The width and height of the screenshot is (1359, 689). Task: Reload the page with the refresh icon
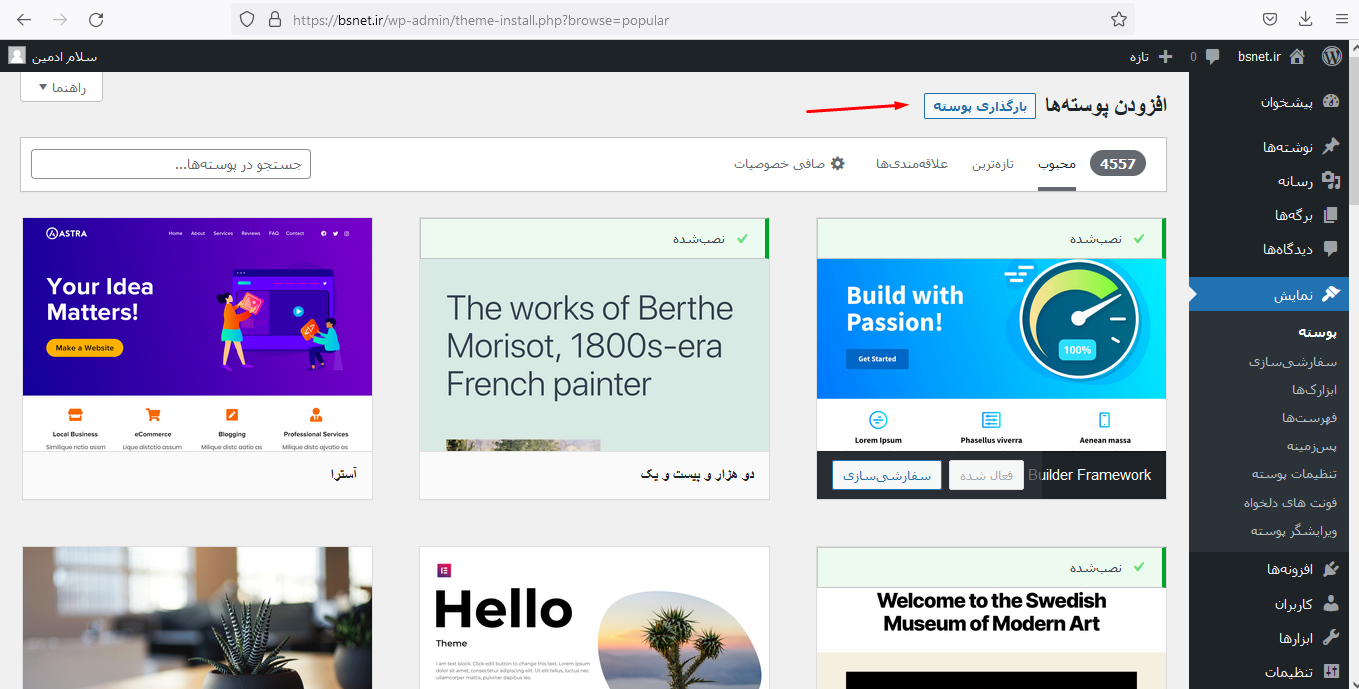[96, 19]
